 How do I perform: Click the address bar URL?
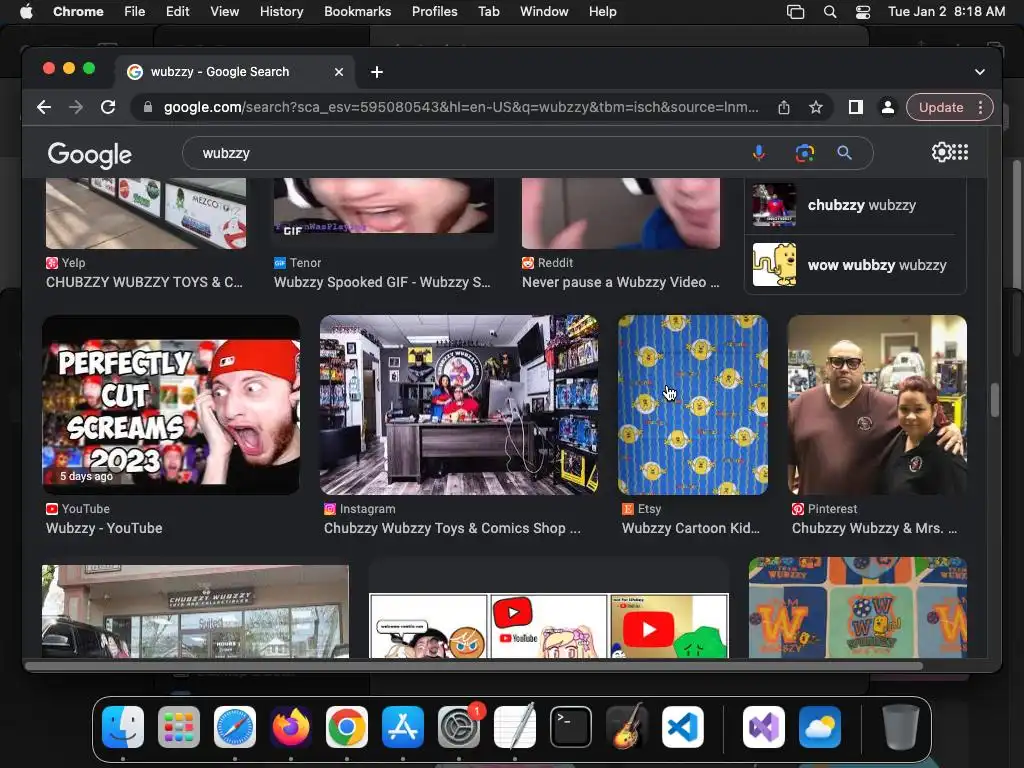461,107
